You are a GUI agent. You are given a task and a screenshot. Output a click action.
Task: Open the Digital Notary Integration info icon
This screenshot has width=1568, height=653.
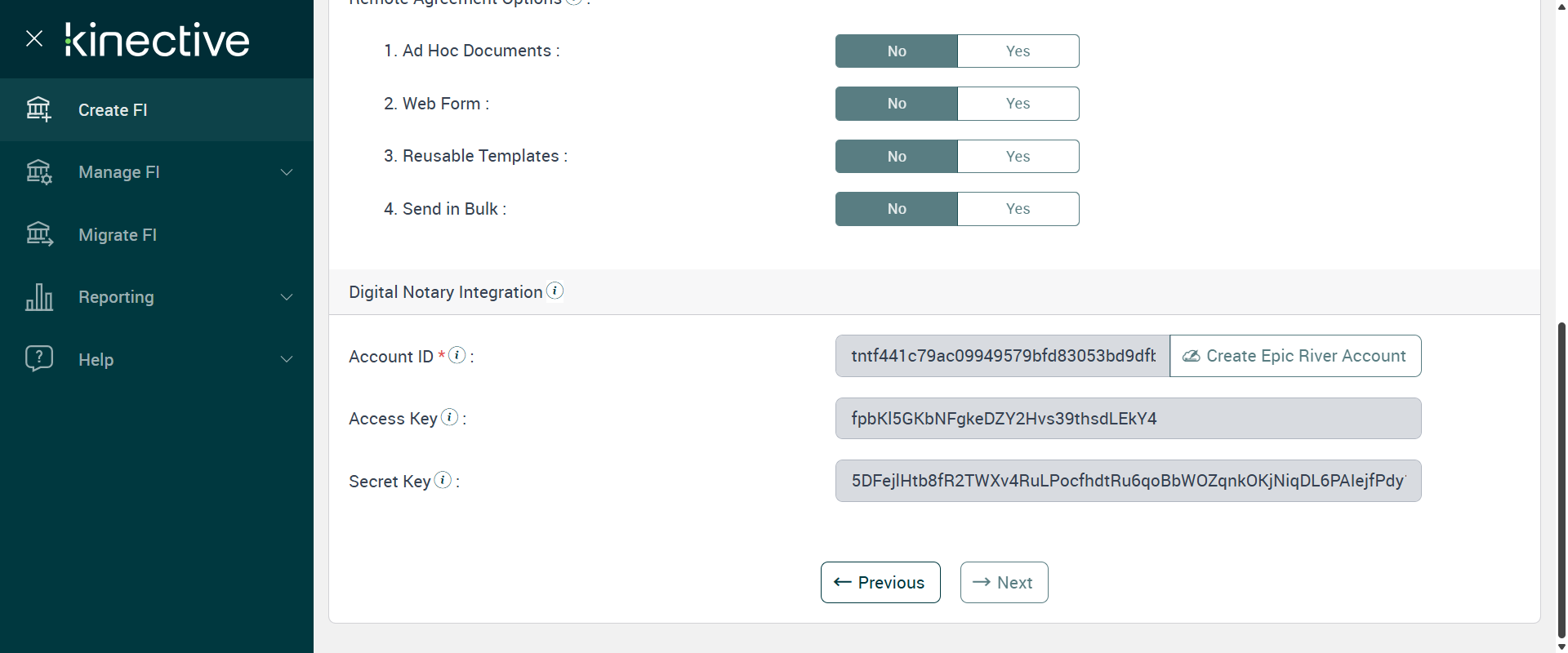555,291
